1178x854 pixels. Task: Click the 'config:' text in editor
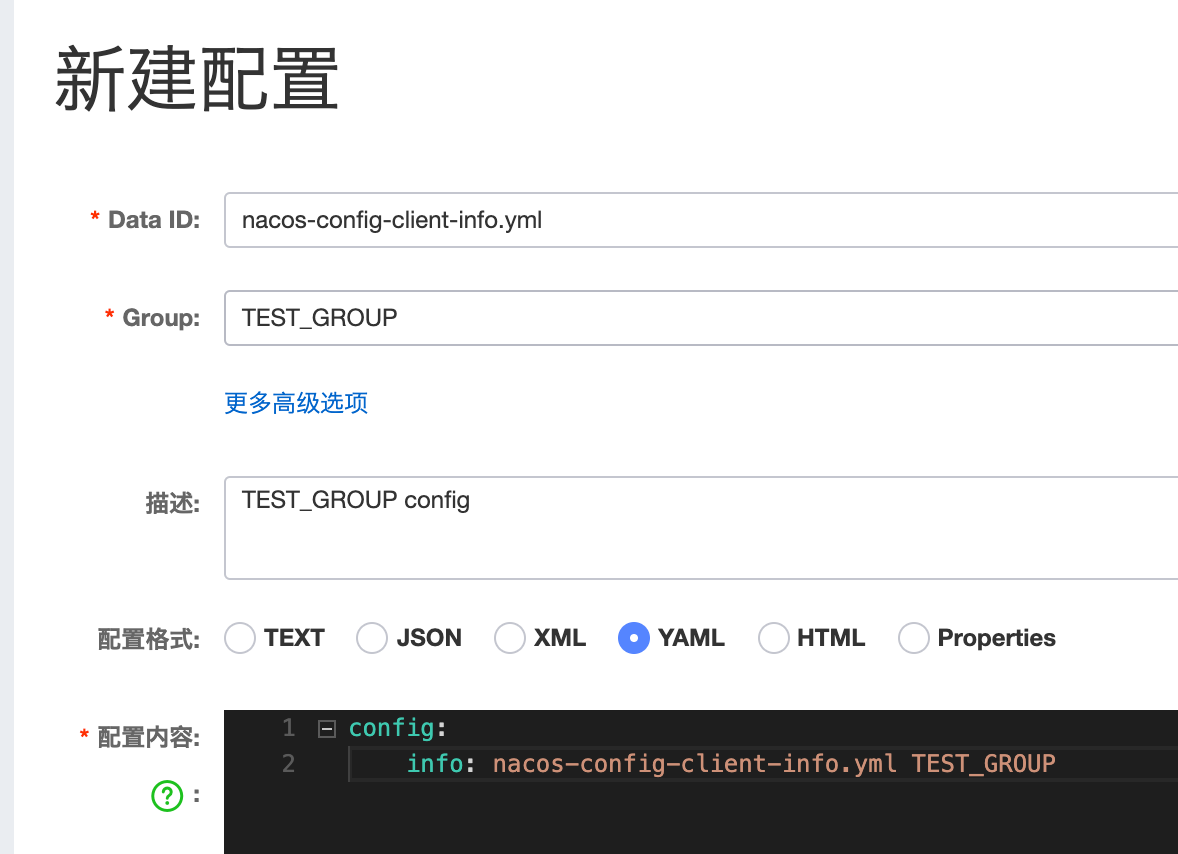click(397, 728)
